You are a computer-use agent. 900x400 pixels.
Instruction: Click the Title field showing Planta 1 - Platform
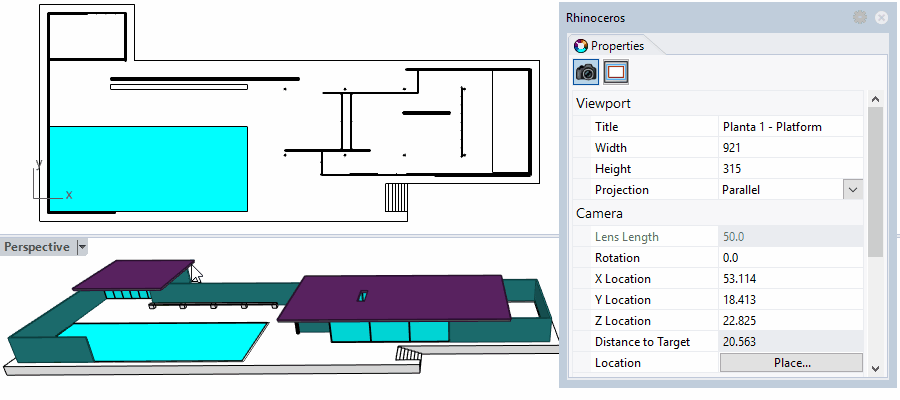tap(790, 127)
